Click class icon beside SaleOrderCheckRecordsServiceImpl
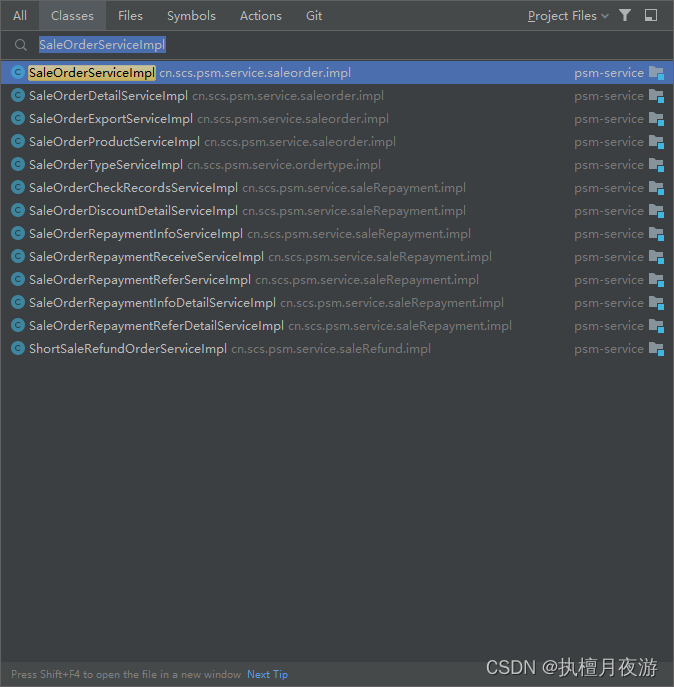674x687 pixels. click(18, 187)
